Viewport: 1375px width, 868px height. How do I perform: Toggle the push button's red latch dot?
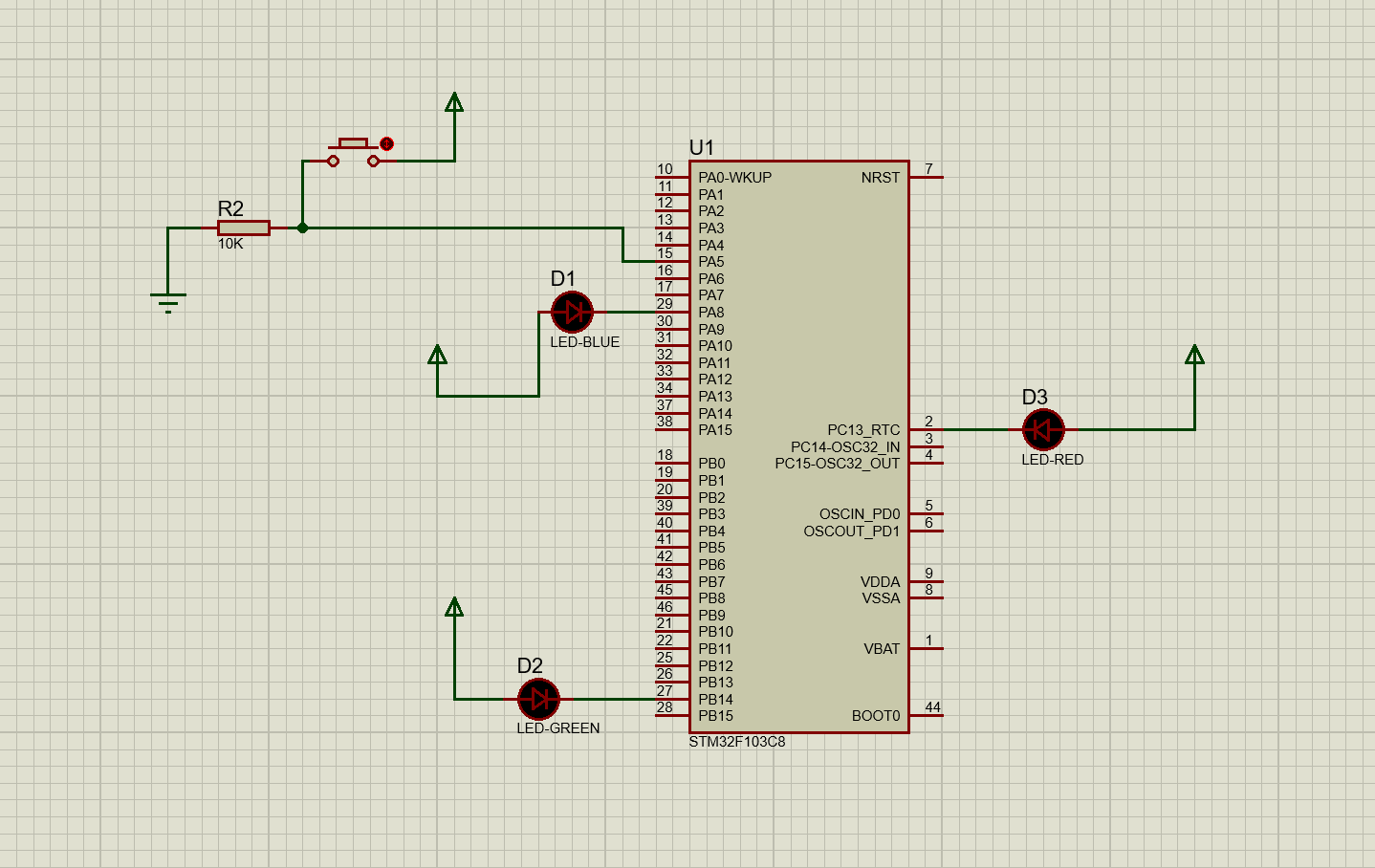point(386,143)
